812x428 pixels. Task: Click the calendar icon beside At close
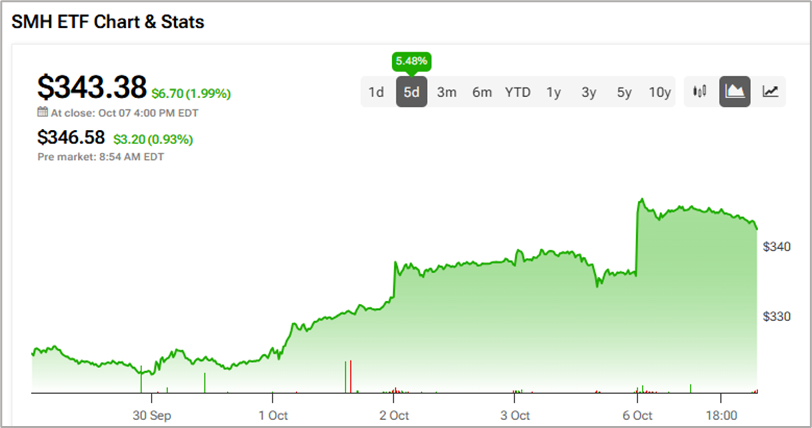tap(43, 113)
